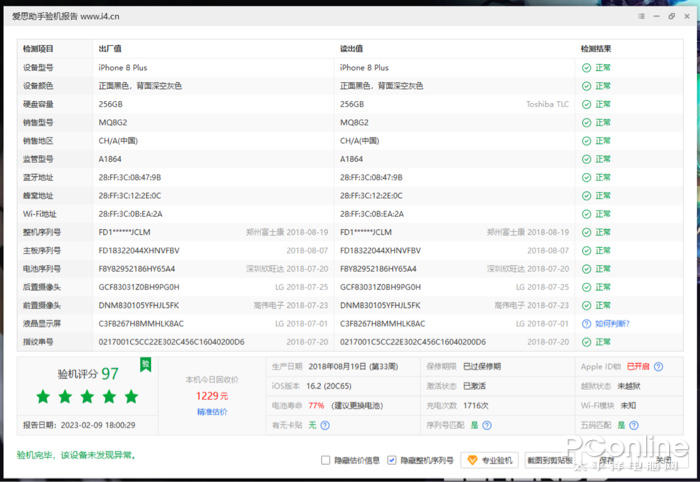Screen dimensions: 700x482
Task: Select 256GB in the 出厂值 column
Action: 111,104
